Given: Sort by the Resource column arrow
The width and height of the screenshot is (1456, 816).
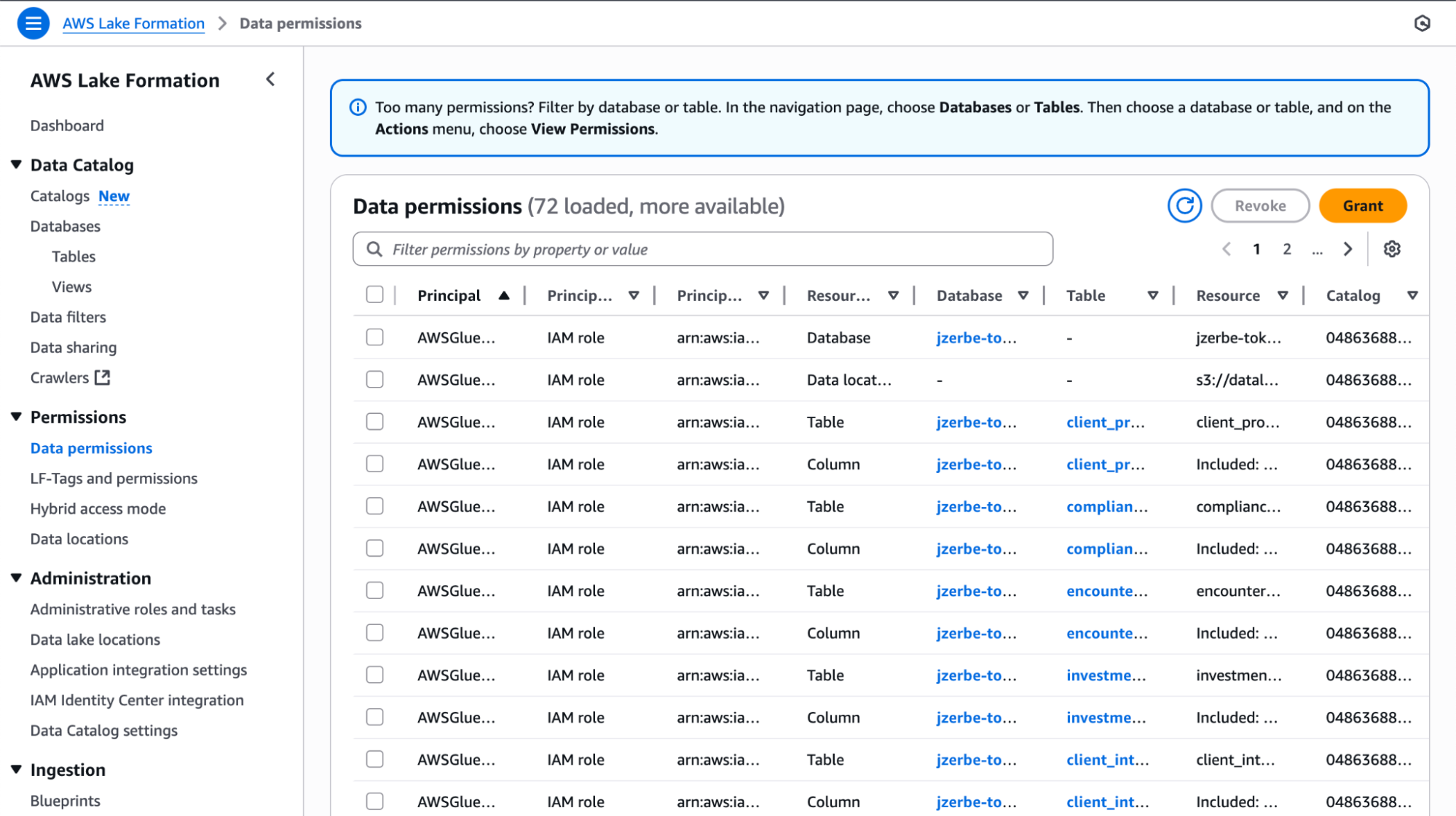Looking at the screenshot, I should tap(1283, 296).
